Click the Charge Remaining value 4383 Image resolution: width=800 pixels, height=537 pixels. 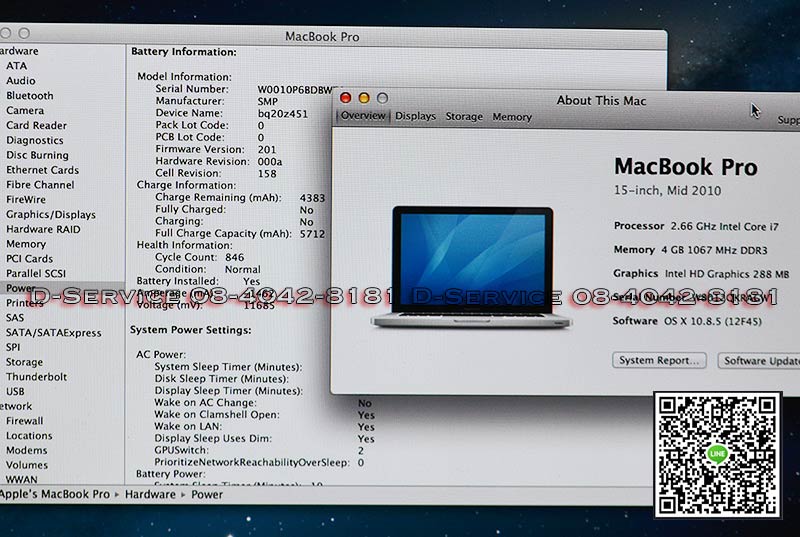click(x=312, y=198)
